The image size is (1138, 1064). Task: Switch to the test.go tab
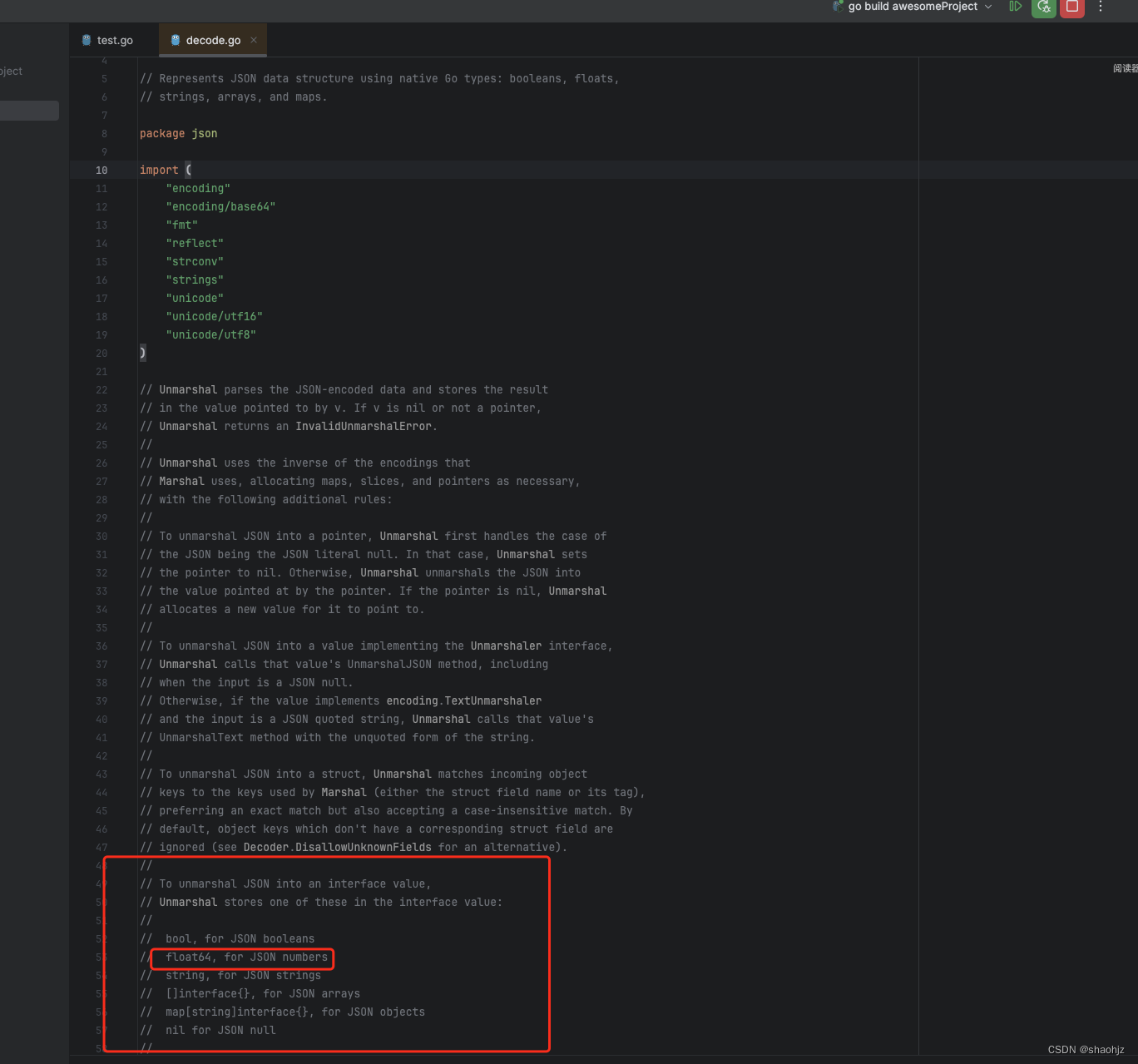[x=107, y=40]
